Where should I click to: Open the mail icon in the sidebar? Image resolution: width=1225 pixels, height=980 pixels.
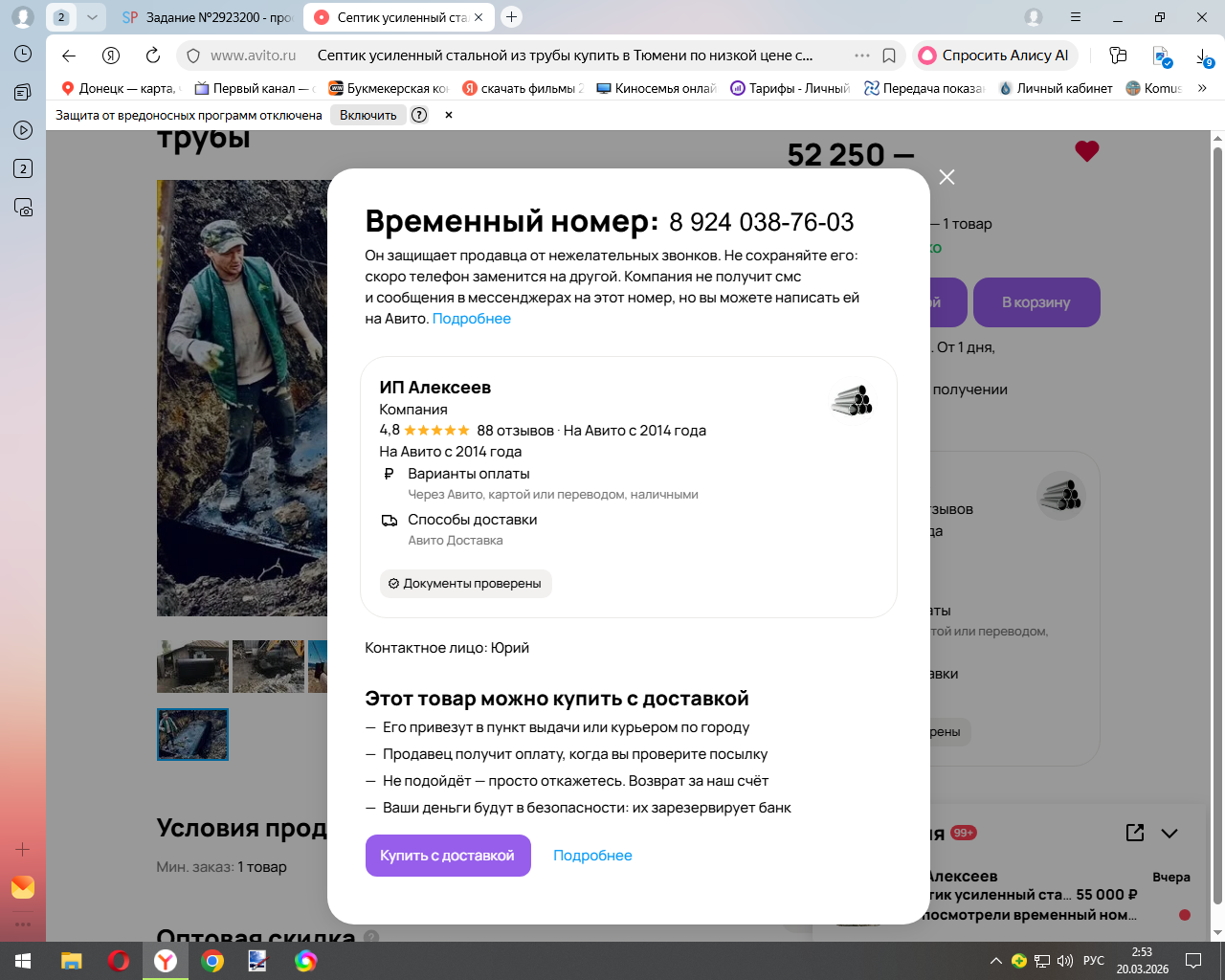23,887
